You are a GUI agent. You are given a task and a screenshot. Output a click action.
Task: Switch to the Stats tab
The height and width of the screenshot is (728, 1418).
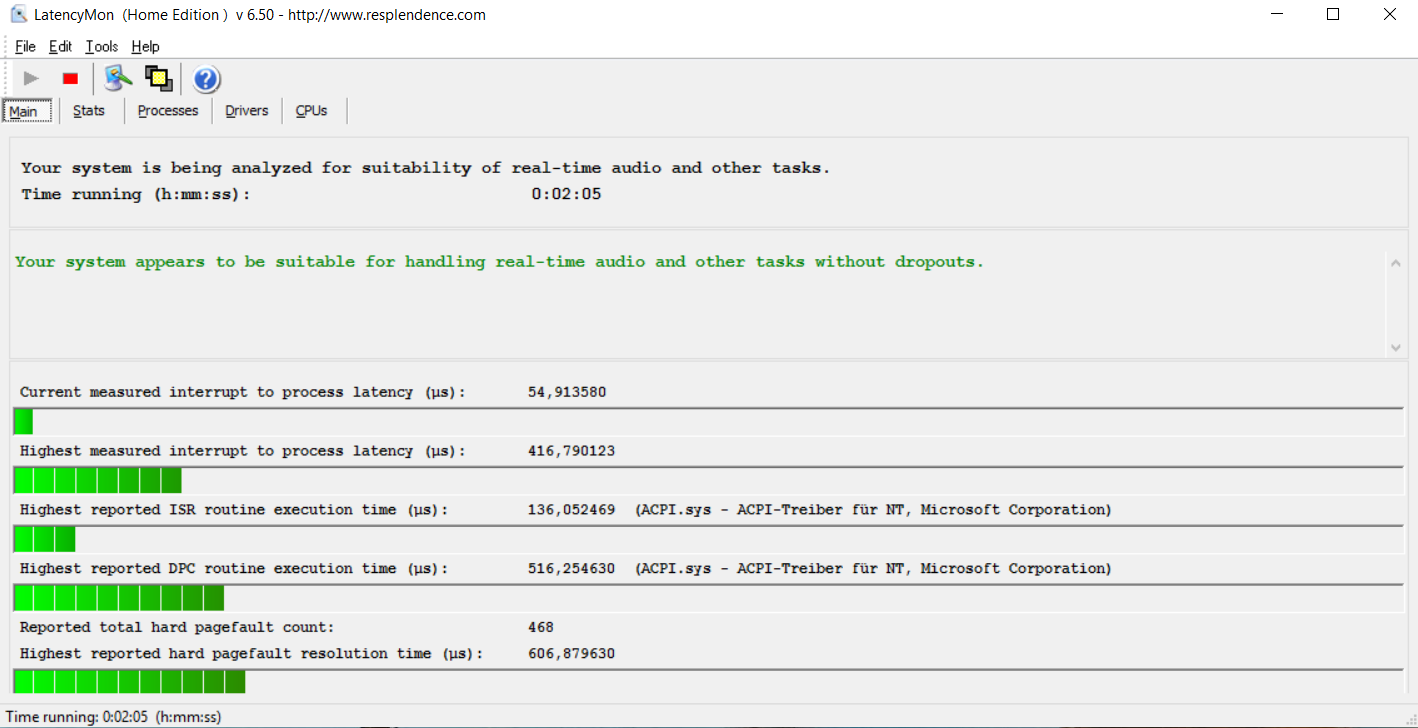[89, 111]
